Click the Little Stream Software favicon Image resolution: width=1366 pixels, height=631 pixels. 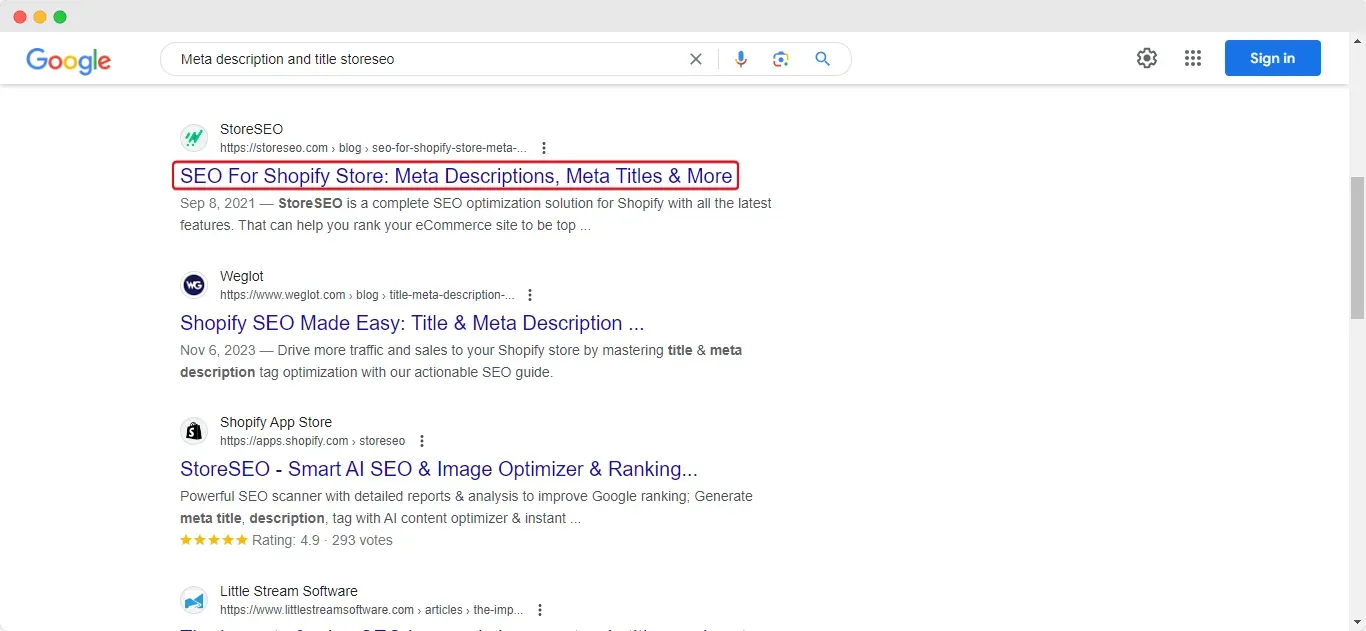194,600
